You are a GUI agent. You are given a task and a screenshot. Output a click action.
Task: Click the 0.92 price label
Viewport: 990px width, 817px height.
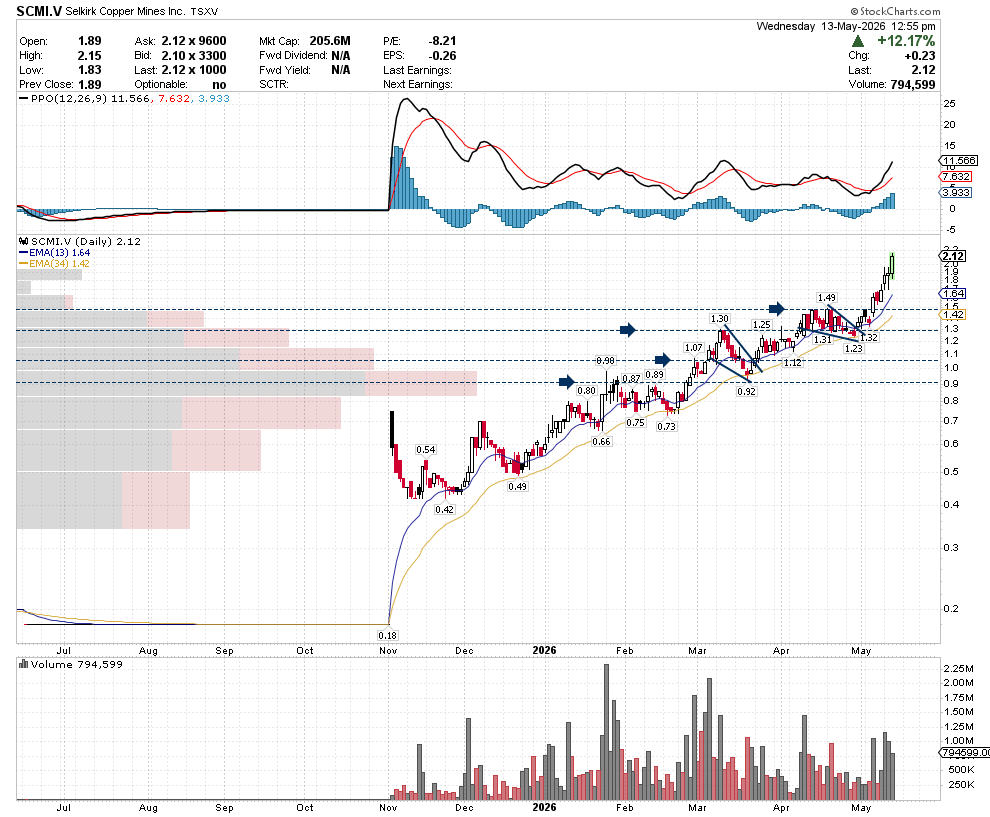point(746,391)
